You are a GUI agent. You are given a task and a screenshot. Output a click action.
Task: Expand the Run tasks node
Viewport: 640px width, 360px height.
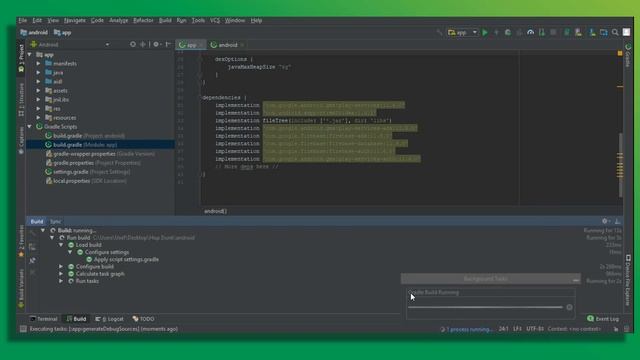click(x=61, y=281)
